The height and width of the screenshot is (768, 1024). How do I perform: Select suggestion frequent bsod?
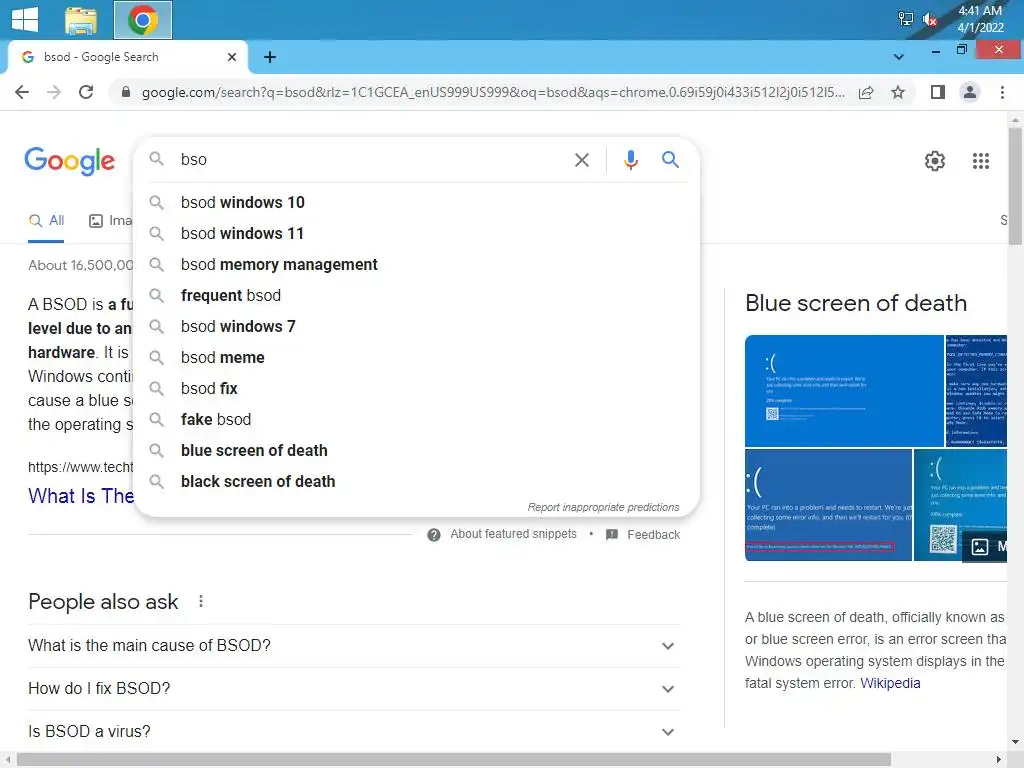pyautogui.click(x=417, y=296)
